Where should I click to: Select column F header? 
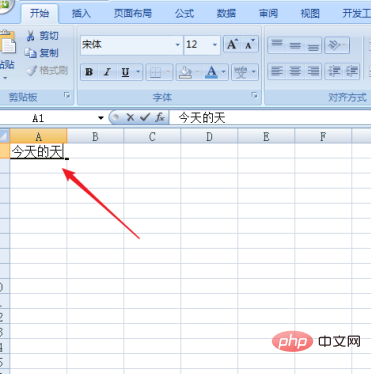coord(323,136)
